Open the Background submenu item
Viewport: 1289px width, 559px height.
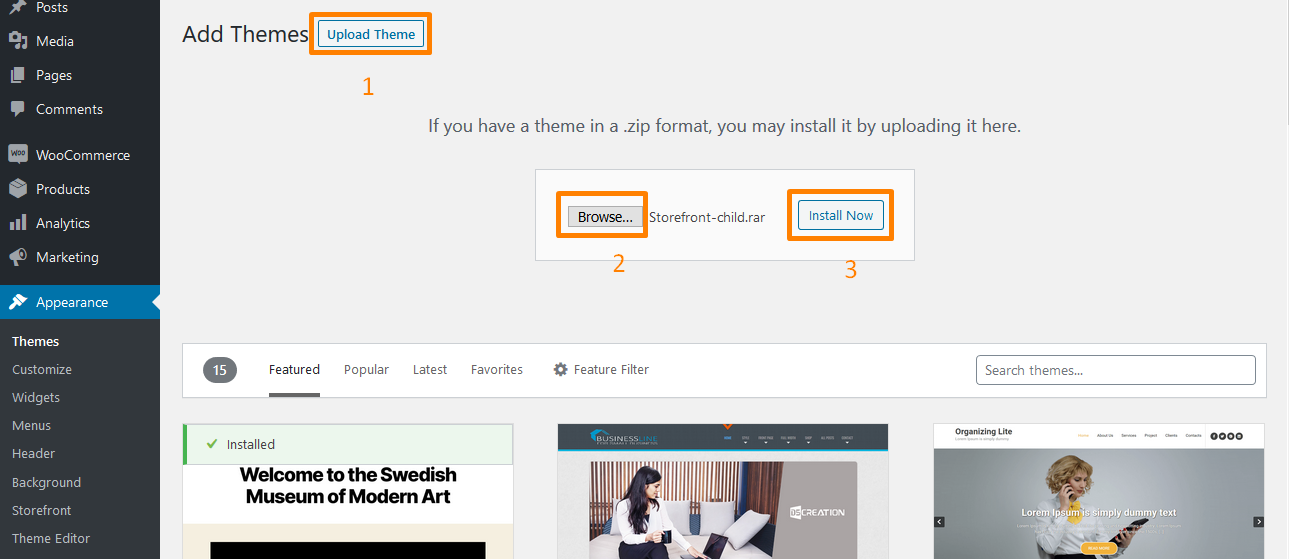coord(46,482)
